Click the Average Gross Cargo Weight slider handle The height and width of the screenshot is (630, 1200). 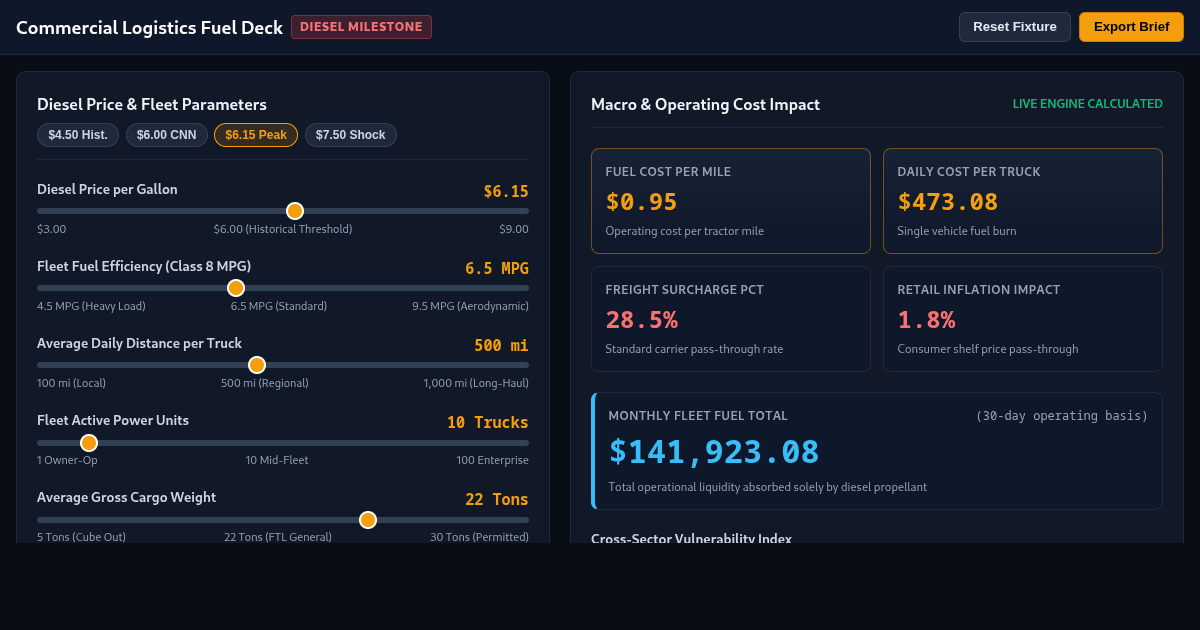click(x=368, y=520)
